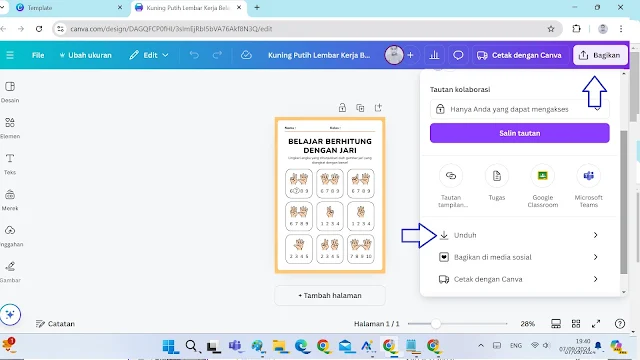Redo the last action
640x360 pixels.
217,55
